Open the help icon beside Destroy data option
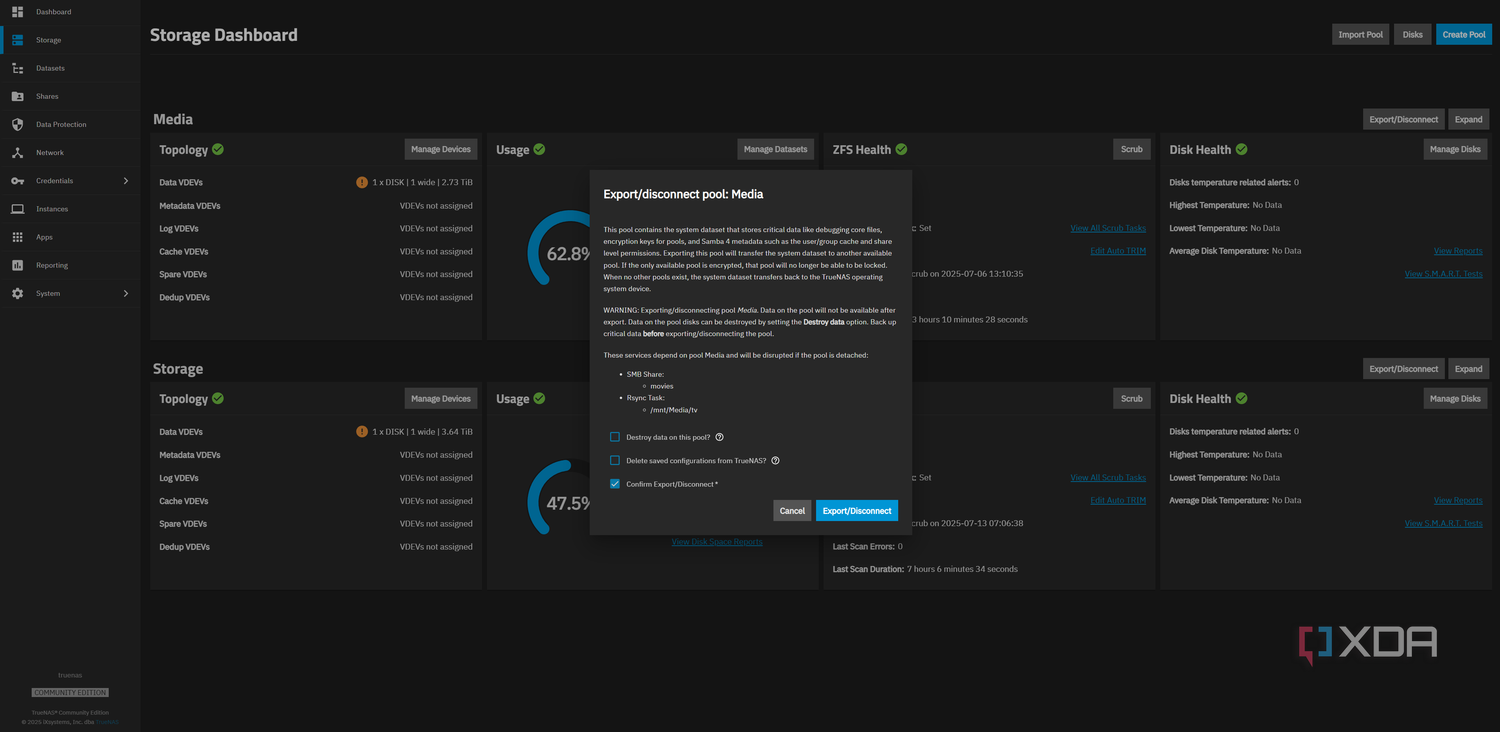1500x732 pixels. click(x=720, y=437)
